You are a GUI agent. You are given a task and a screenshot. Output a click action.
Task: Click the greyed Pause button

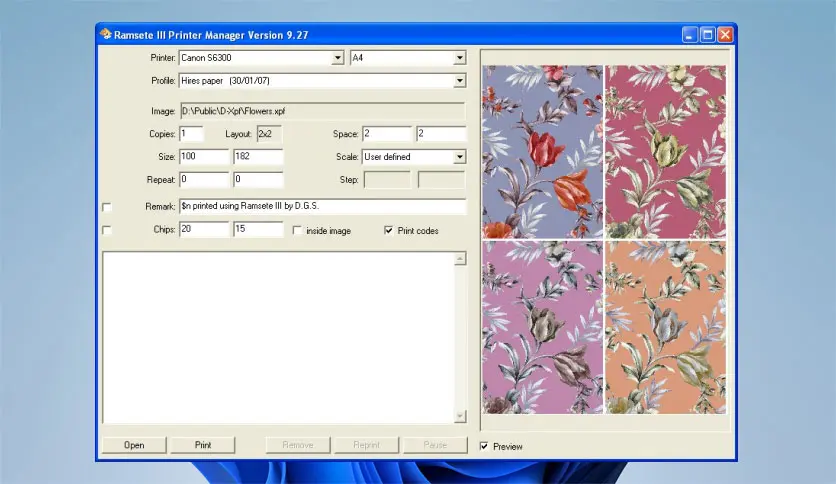point(435,445)
